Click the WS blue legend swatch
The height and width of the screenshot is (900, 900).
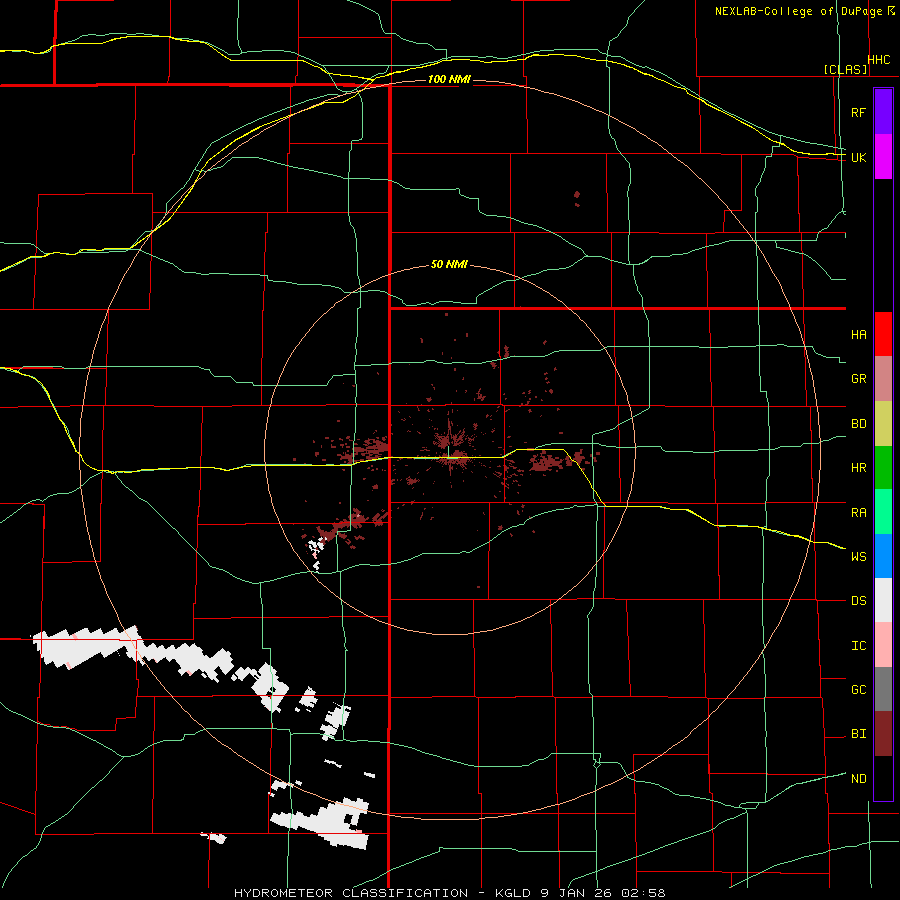(x=883, y=556)
